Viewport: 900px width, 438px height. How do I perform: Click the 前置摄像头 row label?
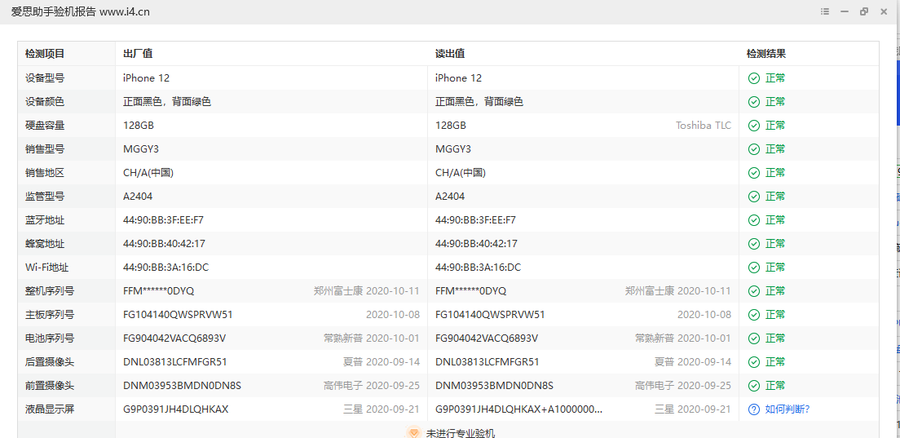click(49, 386)
